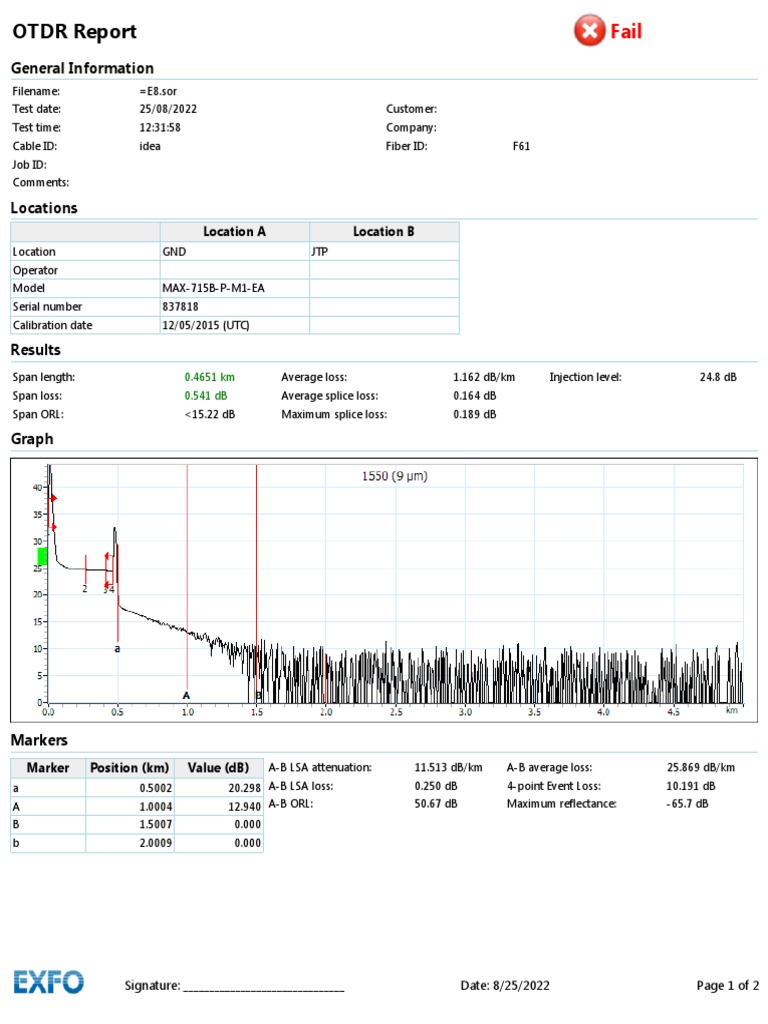Click the Page 1 of 2 indicator
This screenshot has width=768, height=1024.
click(728, 985)
